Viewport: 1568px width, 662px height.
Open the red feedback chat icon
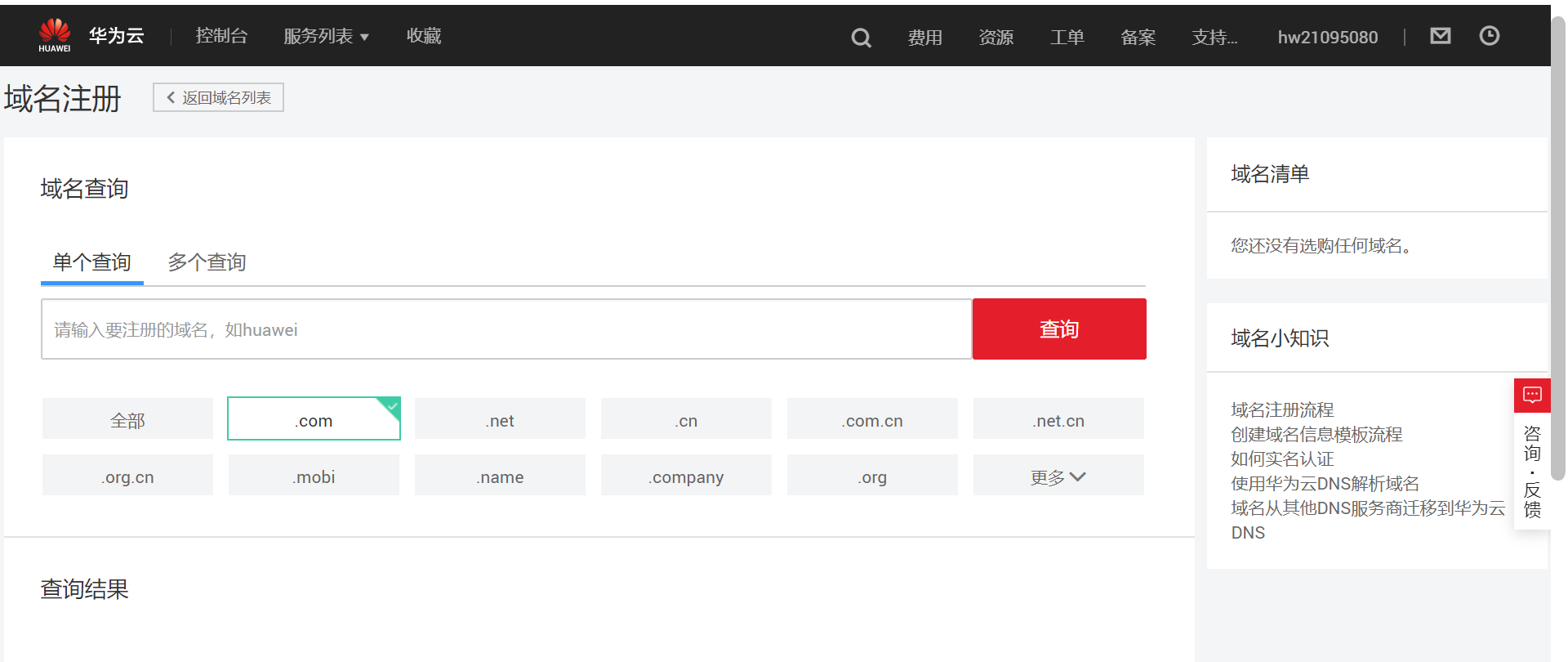(x=1532, y=396)
